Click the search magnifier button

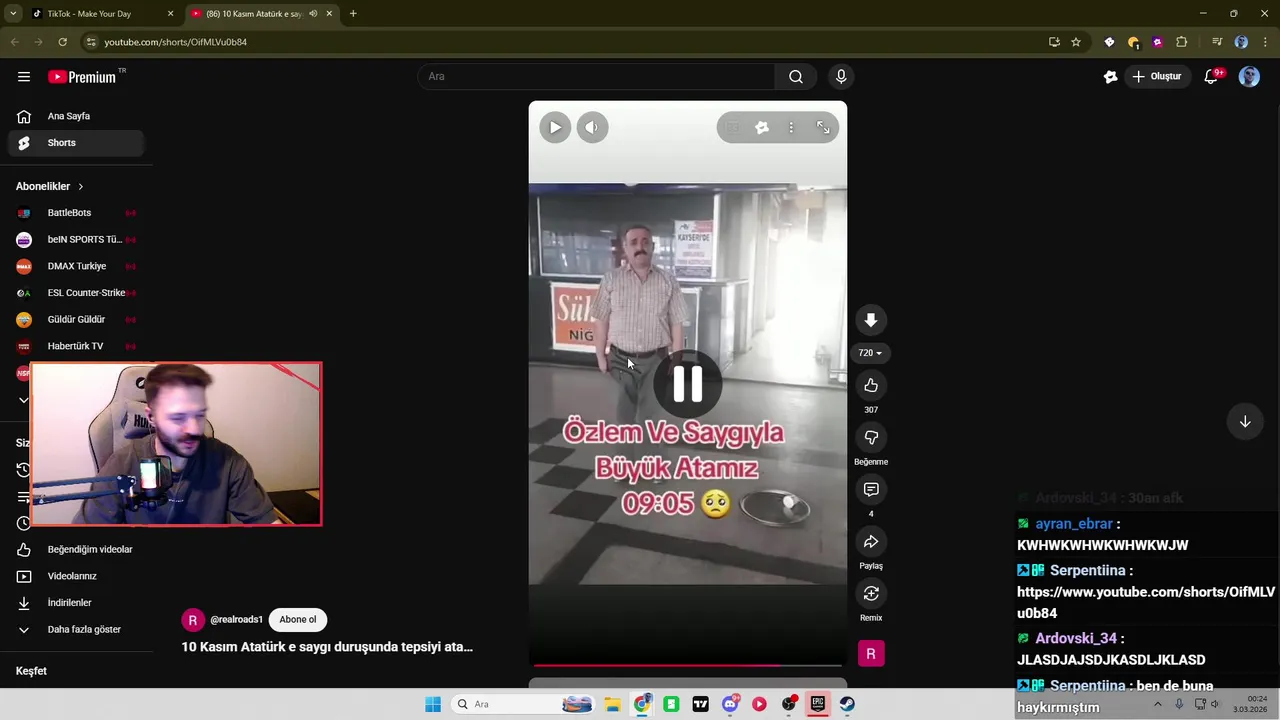pyautogui.click(x=795, y=77)
